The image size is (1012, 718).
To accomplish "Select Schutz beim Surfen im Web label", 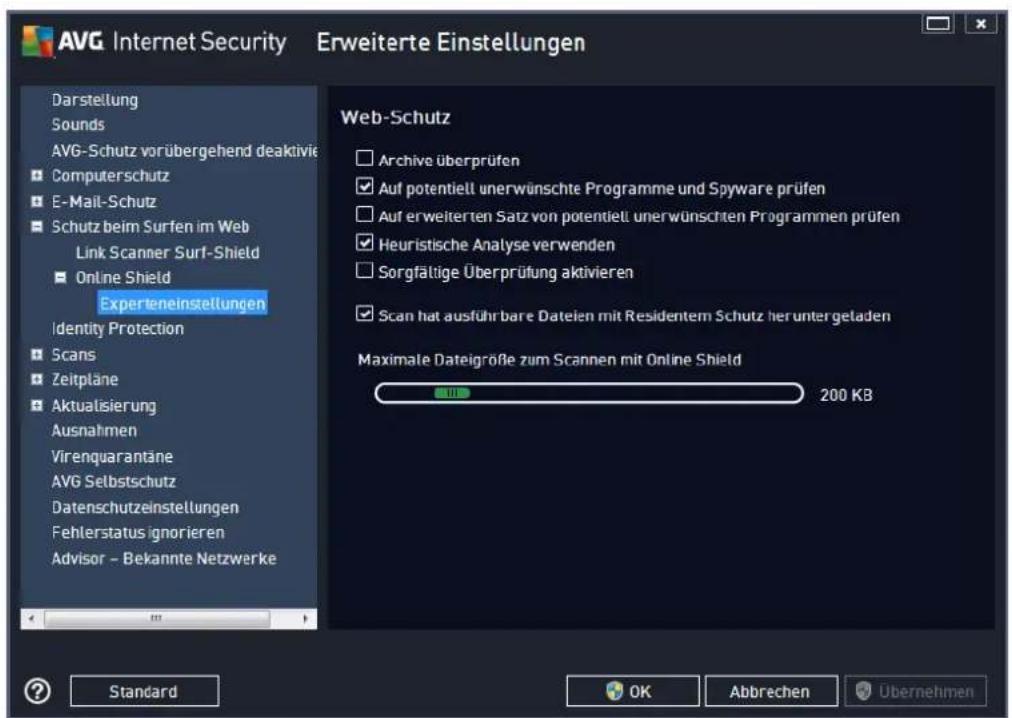I will [x=150, y=227].
